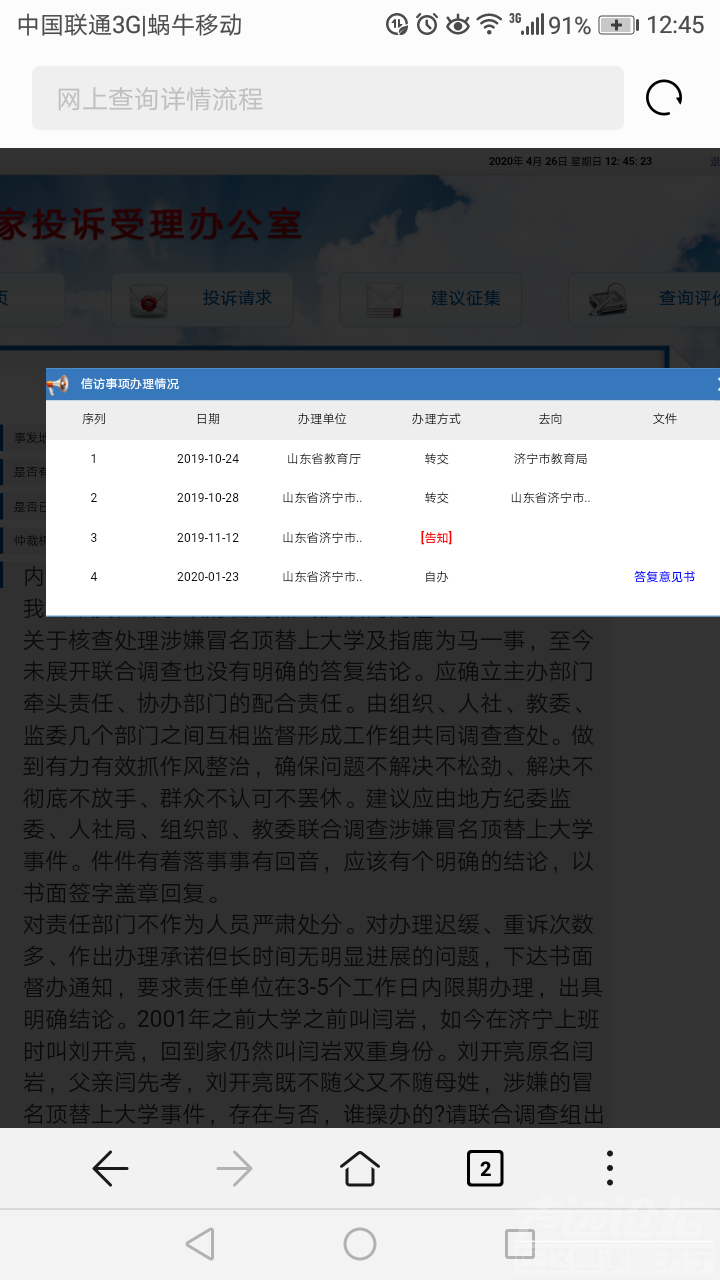Image resolution: width=720 pixels, height=1280 pixels.
Task: Tap the status bar clock 12:45
Action: click(x=675, y=25)
